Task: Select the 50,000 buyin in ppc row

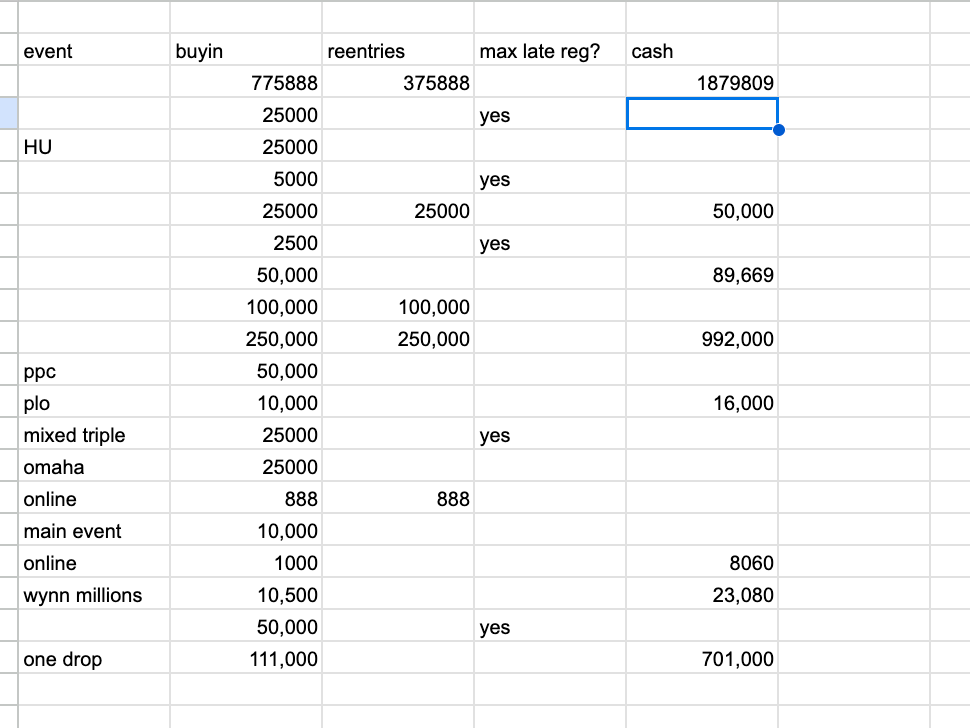Action: [246, 370]
